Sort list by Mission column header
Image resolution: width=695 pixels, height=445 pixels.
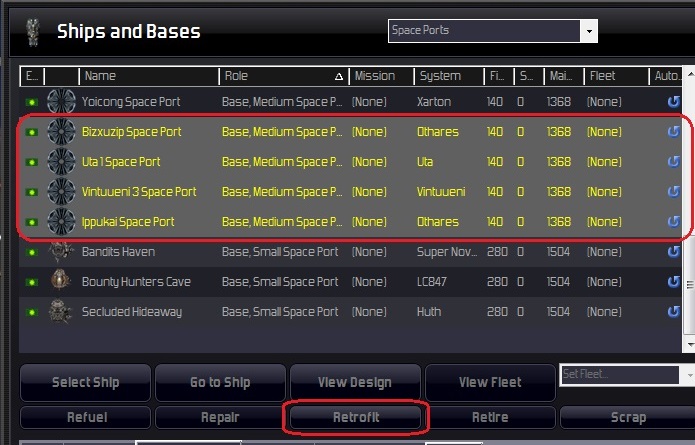click(382, 76)
